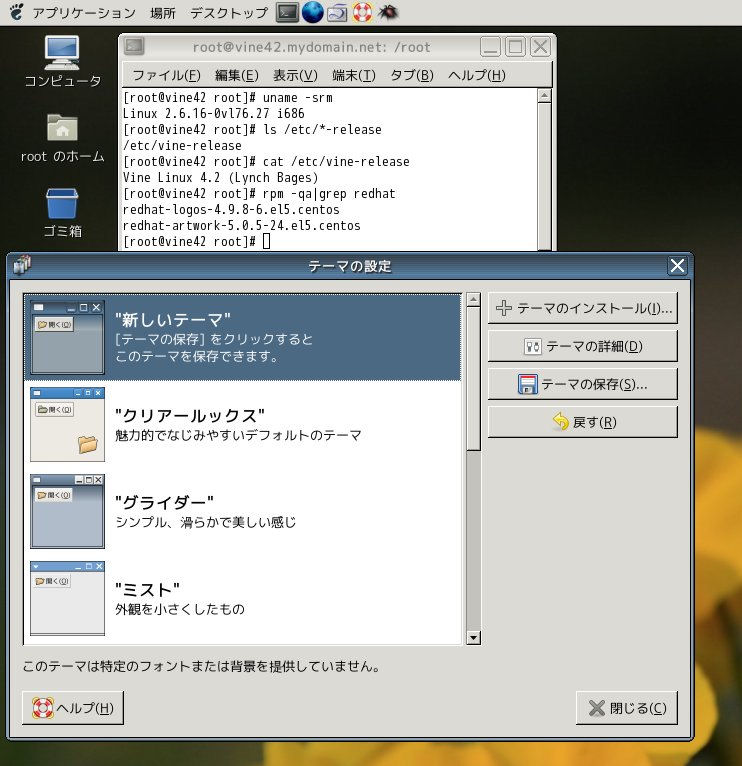Click the terminal window menu icon in titlebar

(x=134, y=46)
